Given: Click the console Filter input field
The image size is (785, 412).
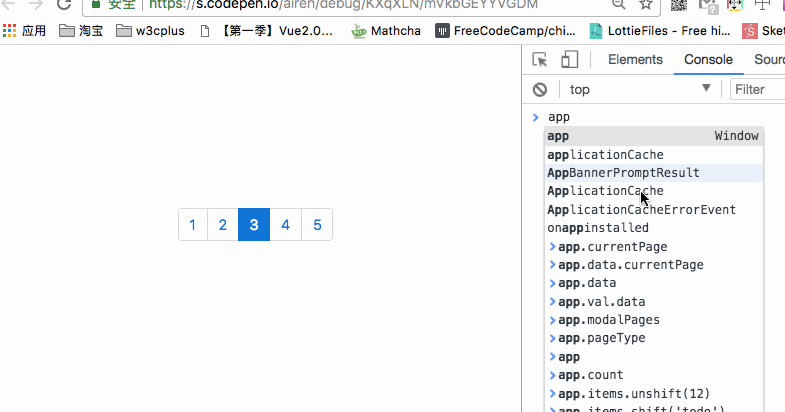Looking at the screenshot, I should pyautogui.click(x=758, y=90).
